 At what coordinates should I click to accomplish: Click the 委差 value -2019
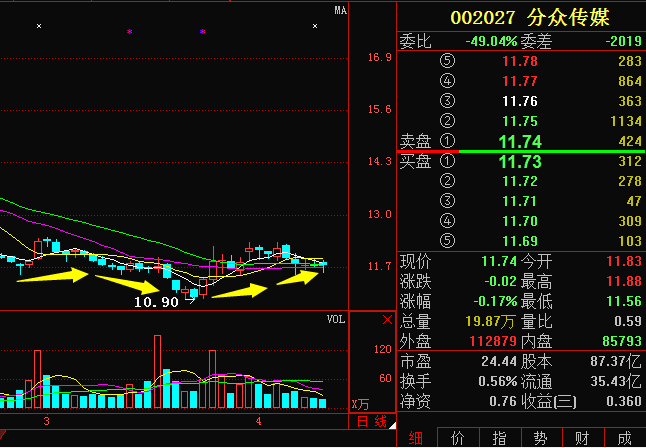coord(623,41)
